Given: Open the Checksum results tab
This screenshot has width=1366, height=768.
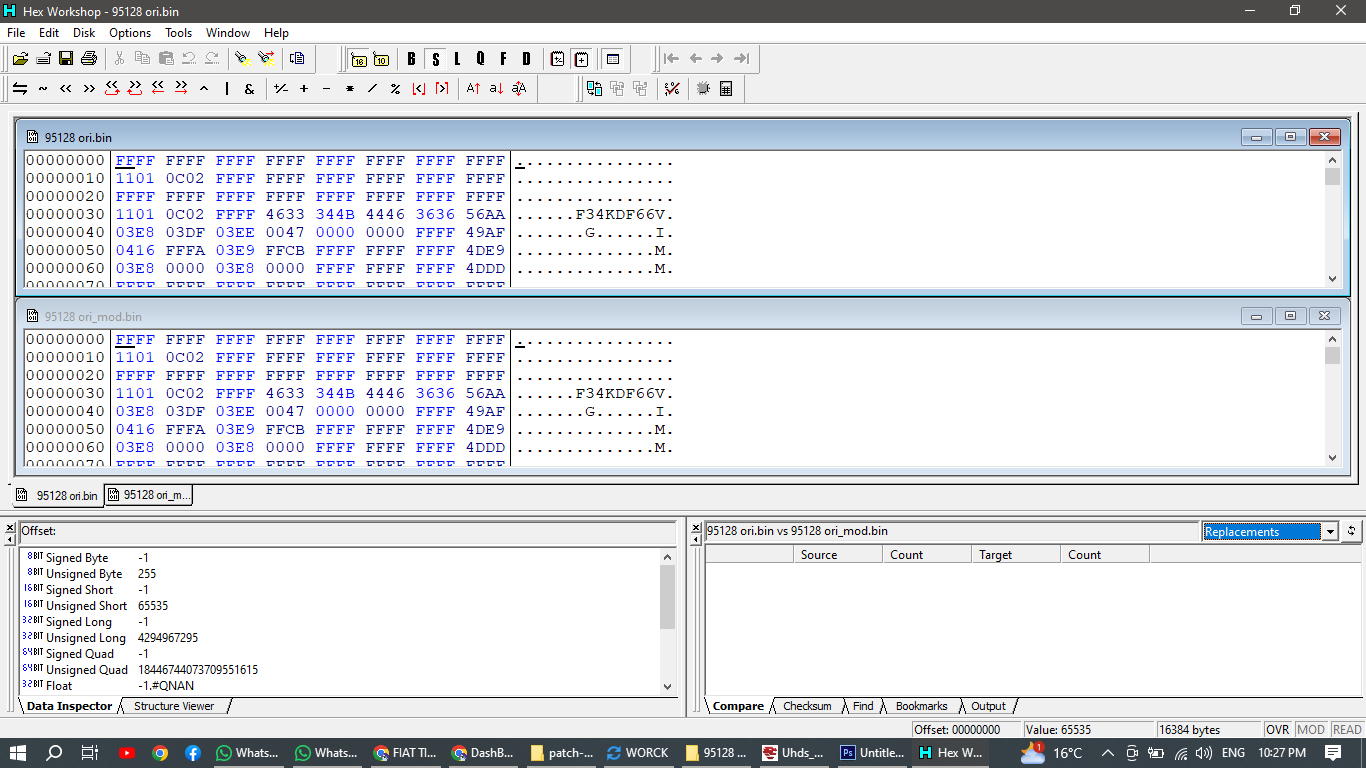Looking at the screenshot, I should tap(807, 706).
